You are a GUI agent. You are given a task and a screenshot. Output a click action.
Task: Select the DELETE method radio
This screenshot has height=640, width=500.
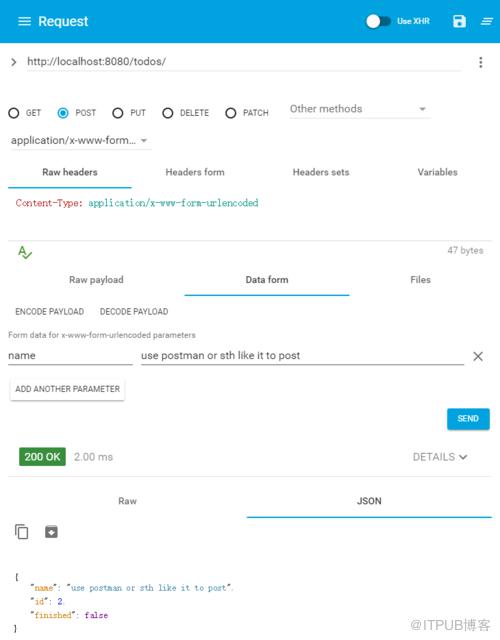coord(167,113)
